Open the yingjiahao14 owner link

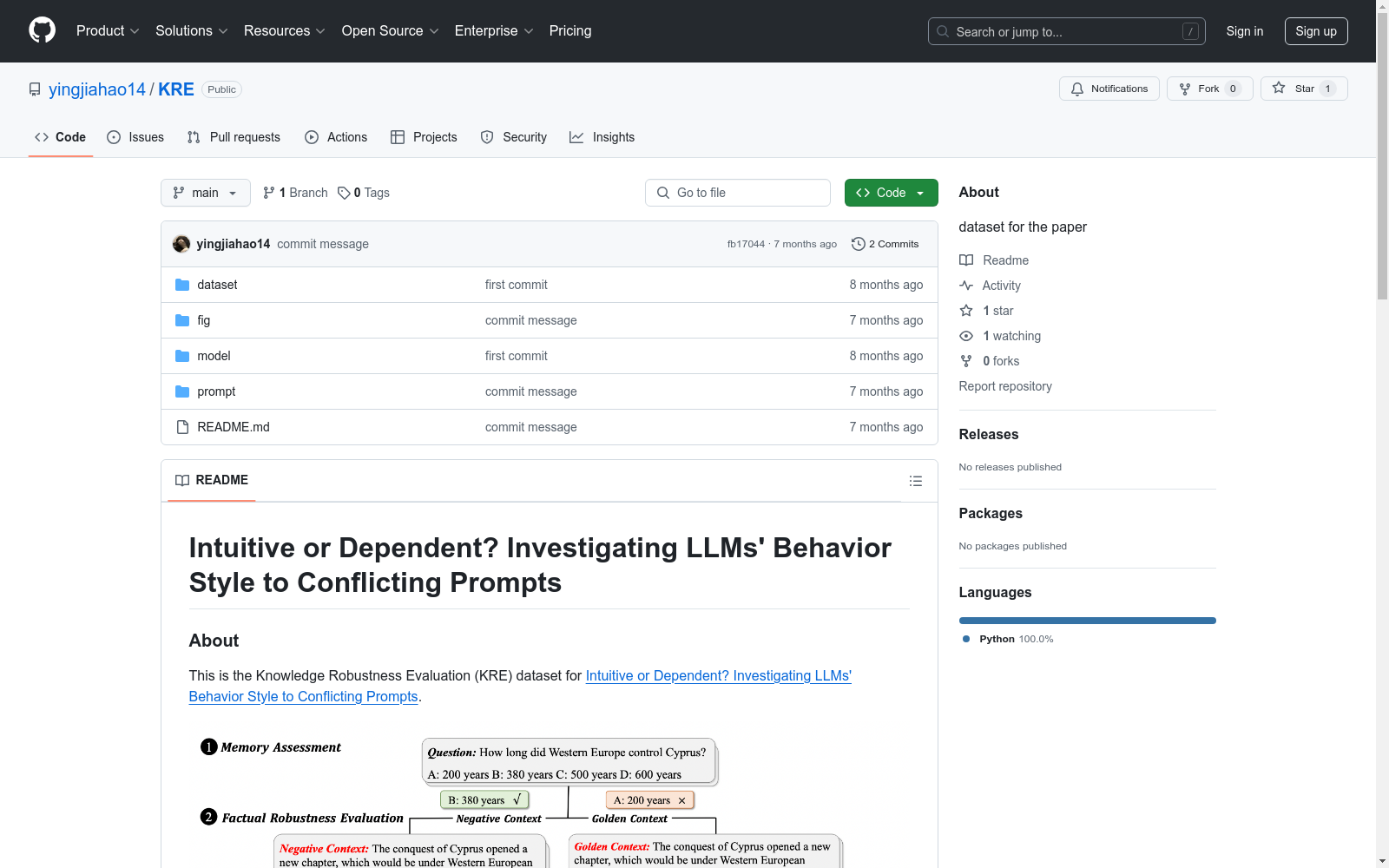pos(97,89)
